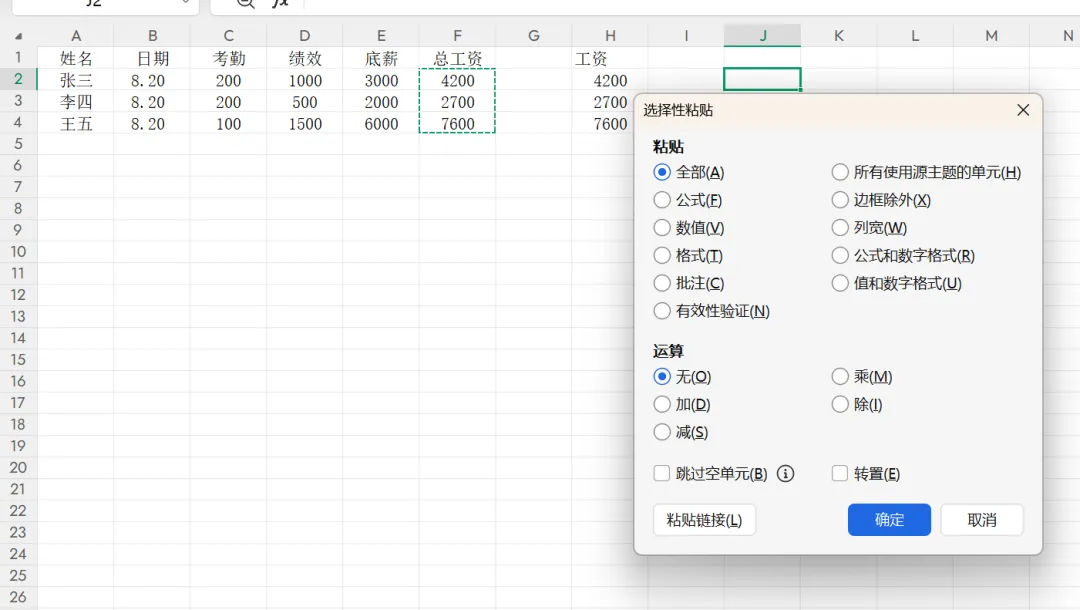
Task: Select operation 无(O)
Action: point(662,377)
